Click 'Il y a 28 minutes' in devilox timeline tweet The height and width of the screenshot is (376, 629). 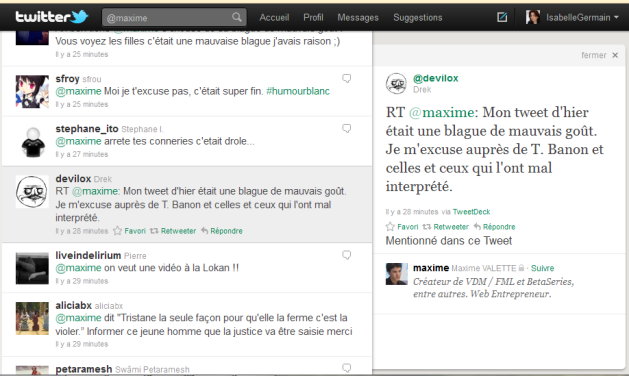tap(82, 231)
